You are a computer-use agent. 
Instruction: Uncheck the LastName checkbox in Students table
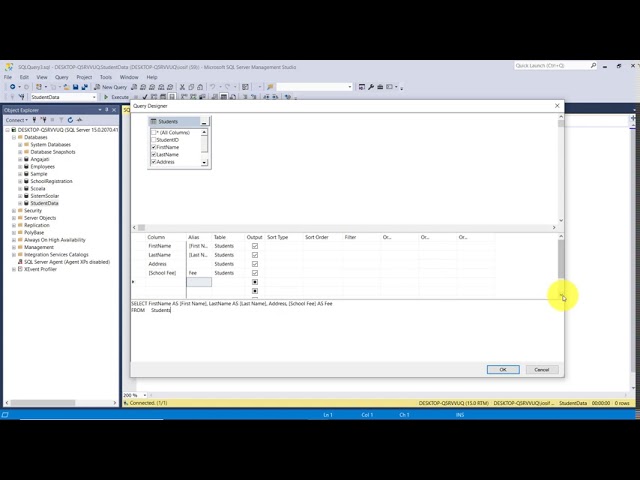pyautogui.click(x=153, y=154)
